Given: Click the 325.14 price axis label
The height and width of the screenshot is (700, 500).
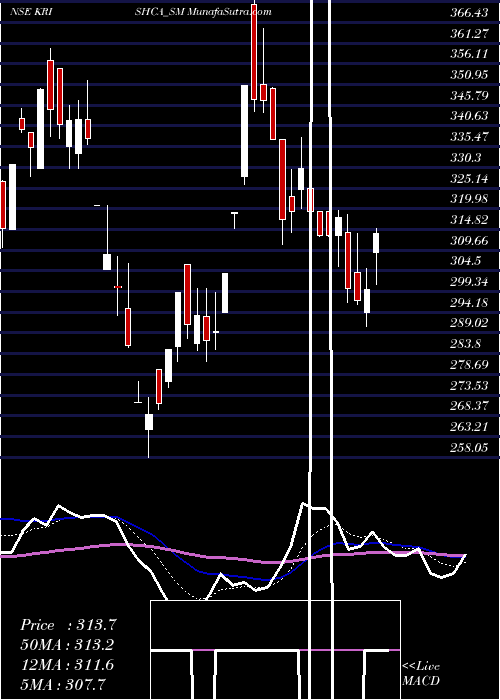Looking at the screenshot, I should tap(469, 179).
